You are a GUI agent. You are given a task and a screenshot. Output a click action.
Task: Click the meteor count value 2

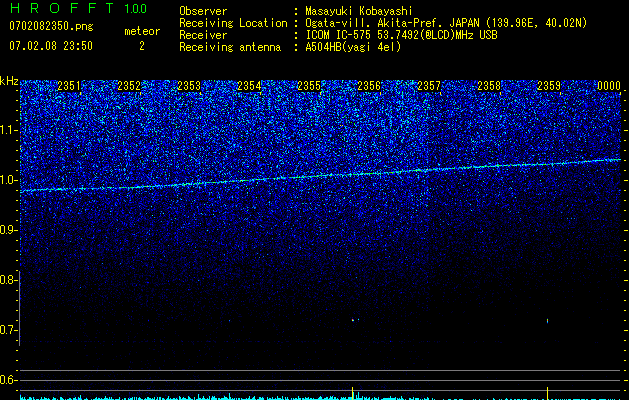click(x=142, y=46)
